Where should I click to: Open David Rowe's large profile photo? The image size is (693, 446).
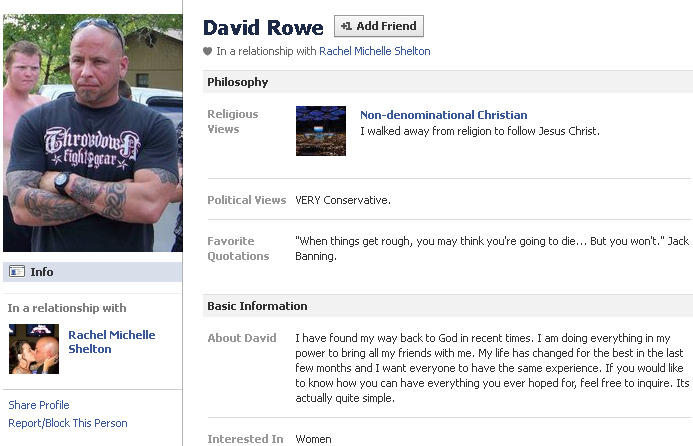(x=93, y=133)
